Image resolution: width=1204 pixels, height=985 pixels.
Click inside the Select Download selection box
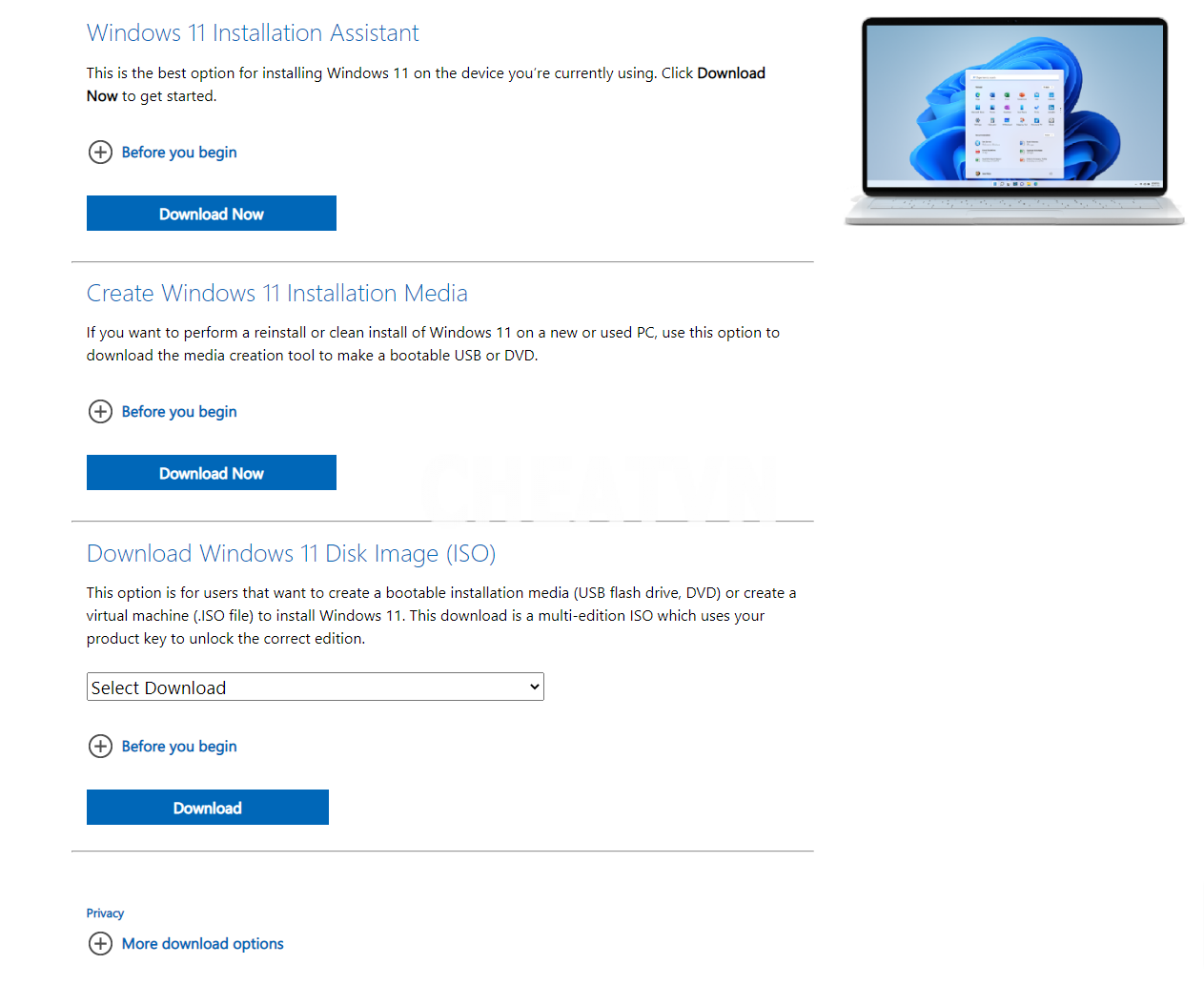(286, 687)
